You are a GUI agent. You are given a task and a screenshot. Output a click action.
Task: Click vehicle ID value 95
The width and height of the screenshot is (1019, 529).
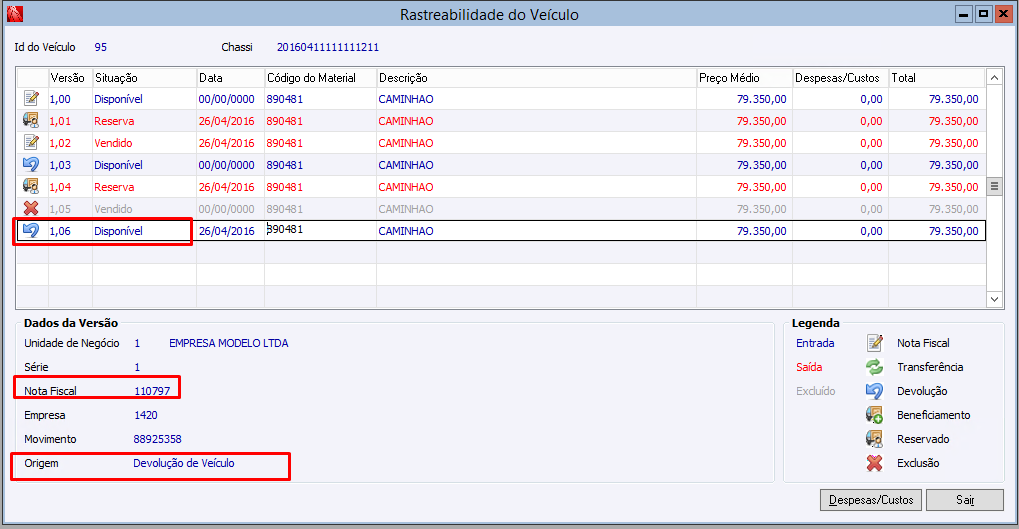click(x=100, y=47)
